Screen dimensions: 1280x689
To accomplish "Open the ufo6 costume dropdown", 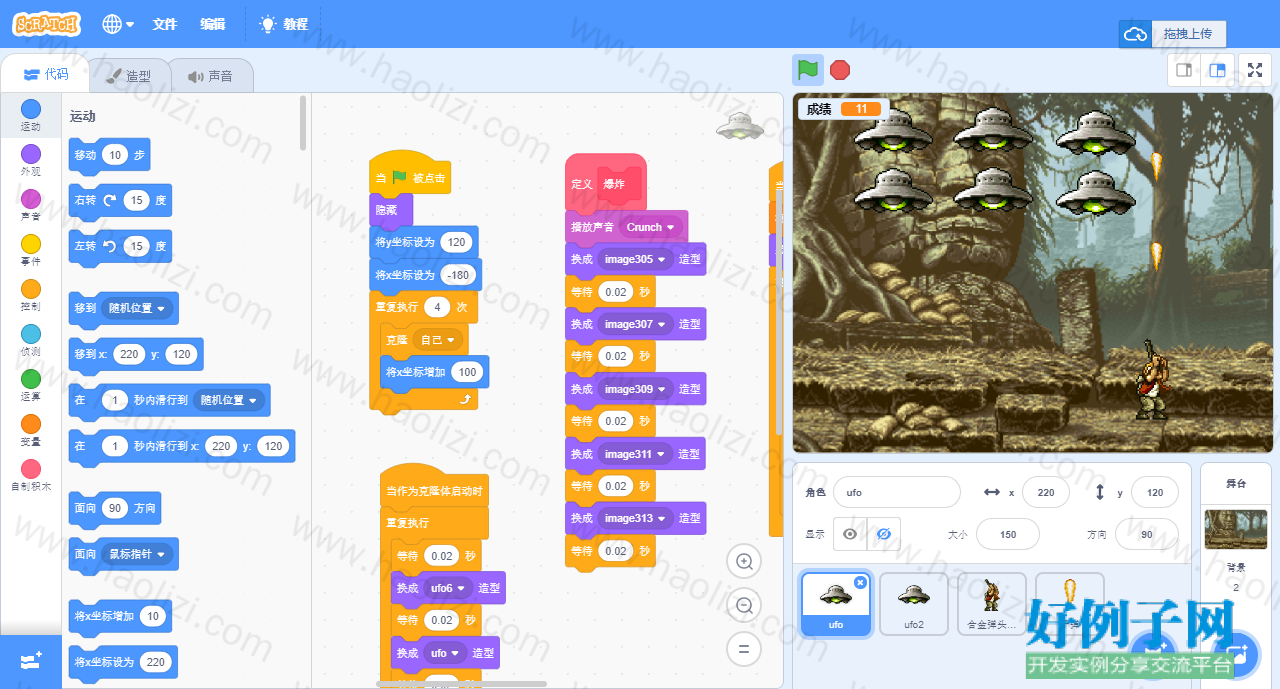I will [449, 588].
